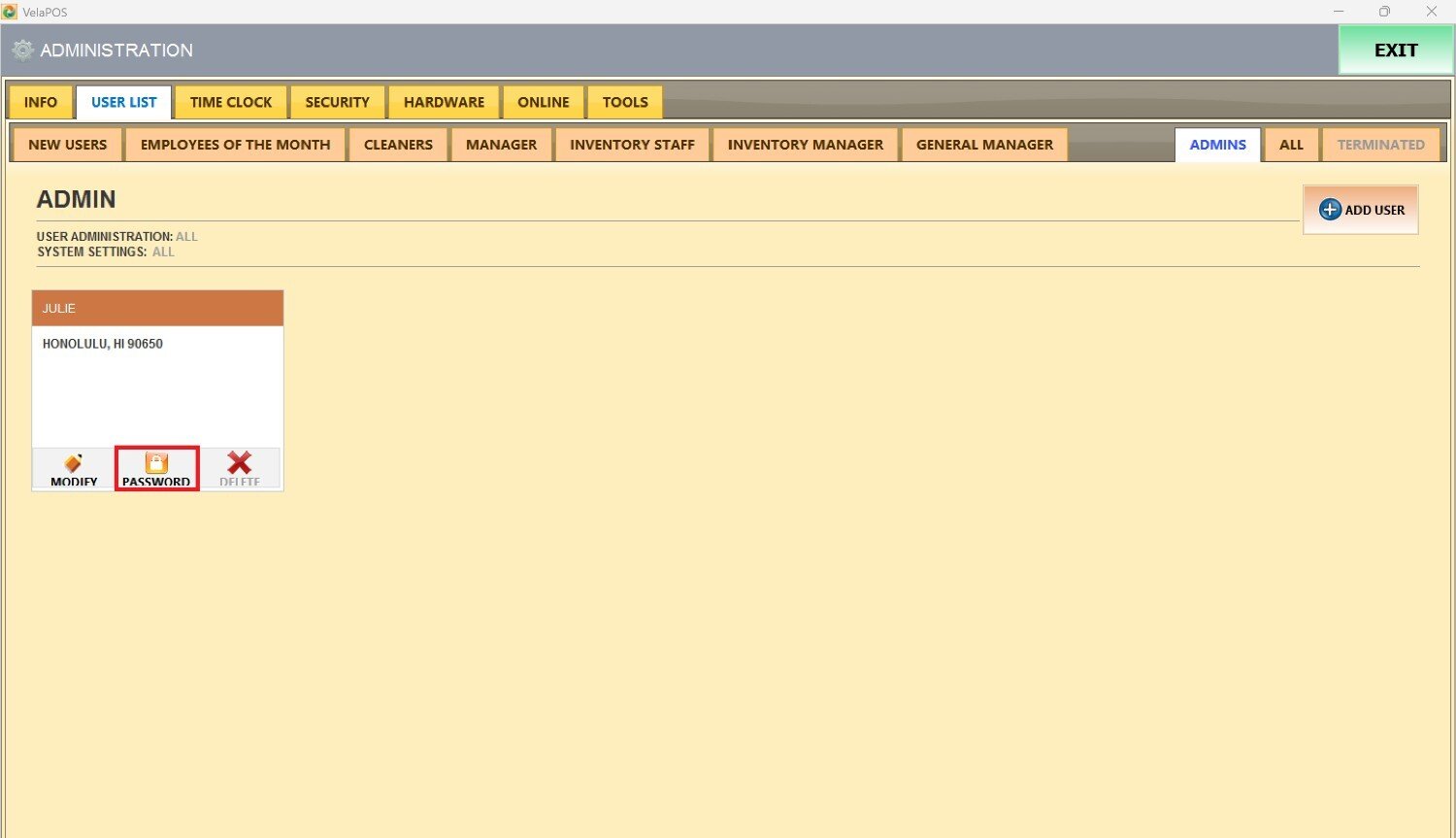Open the TIME CLOCK tab
The width and height of the screenshot is (1456, 838).
tap(231, 102)
